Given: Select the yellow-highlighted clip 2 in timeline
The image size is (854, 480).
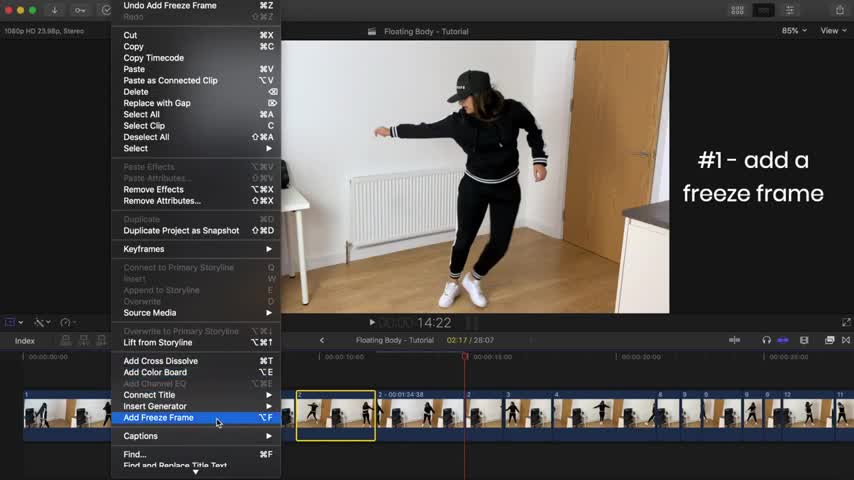Looking at the screenshot, I should point(336,415).
